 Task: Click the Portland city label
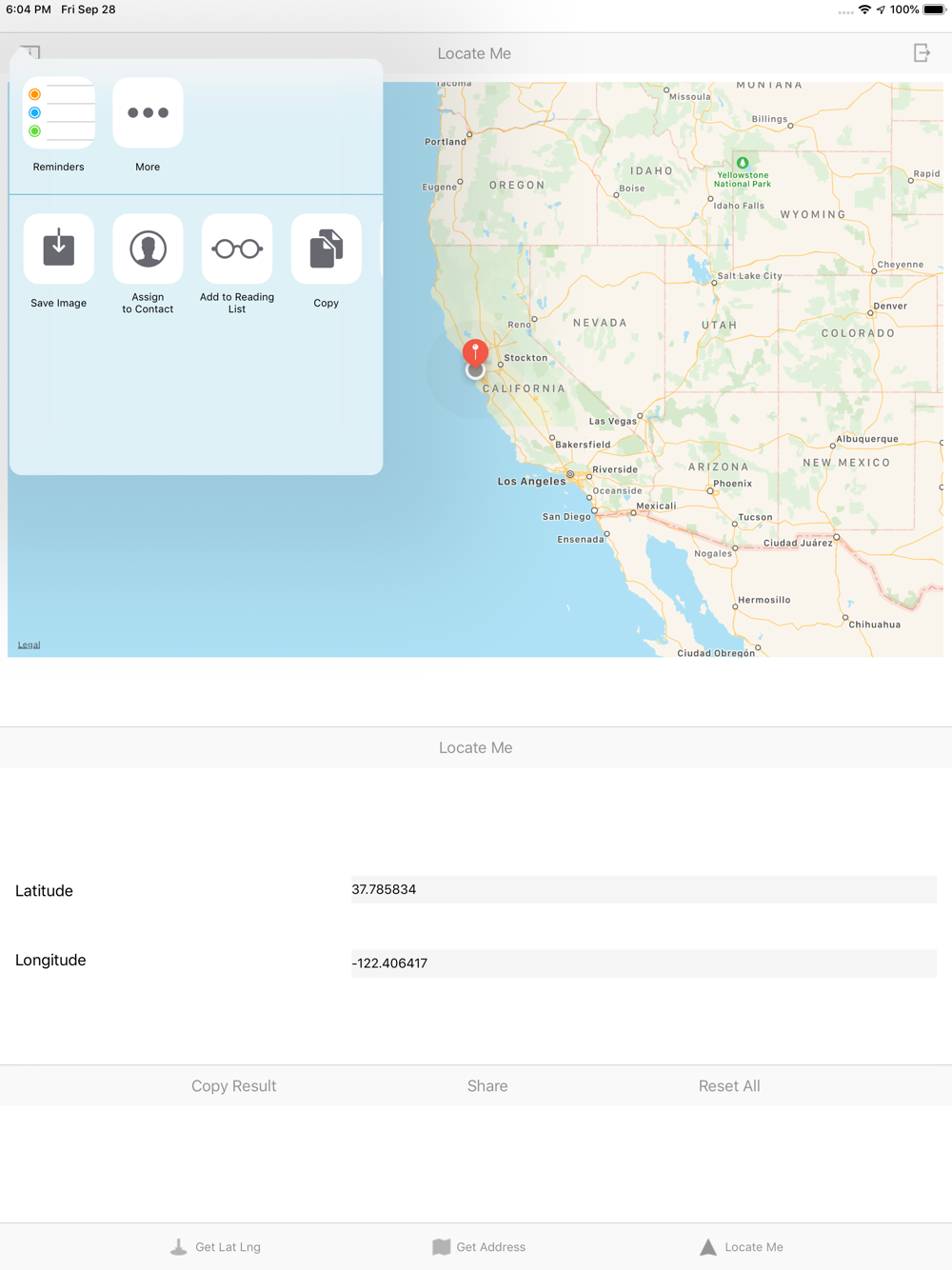446,142
